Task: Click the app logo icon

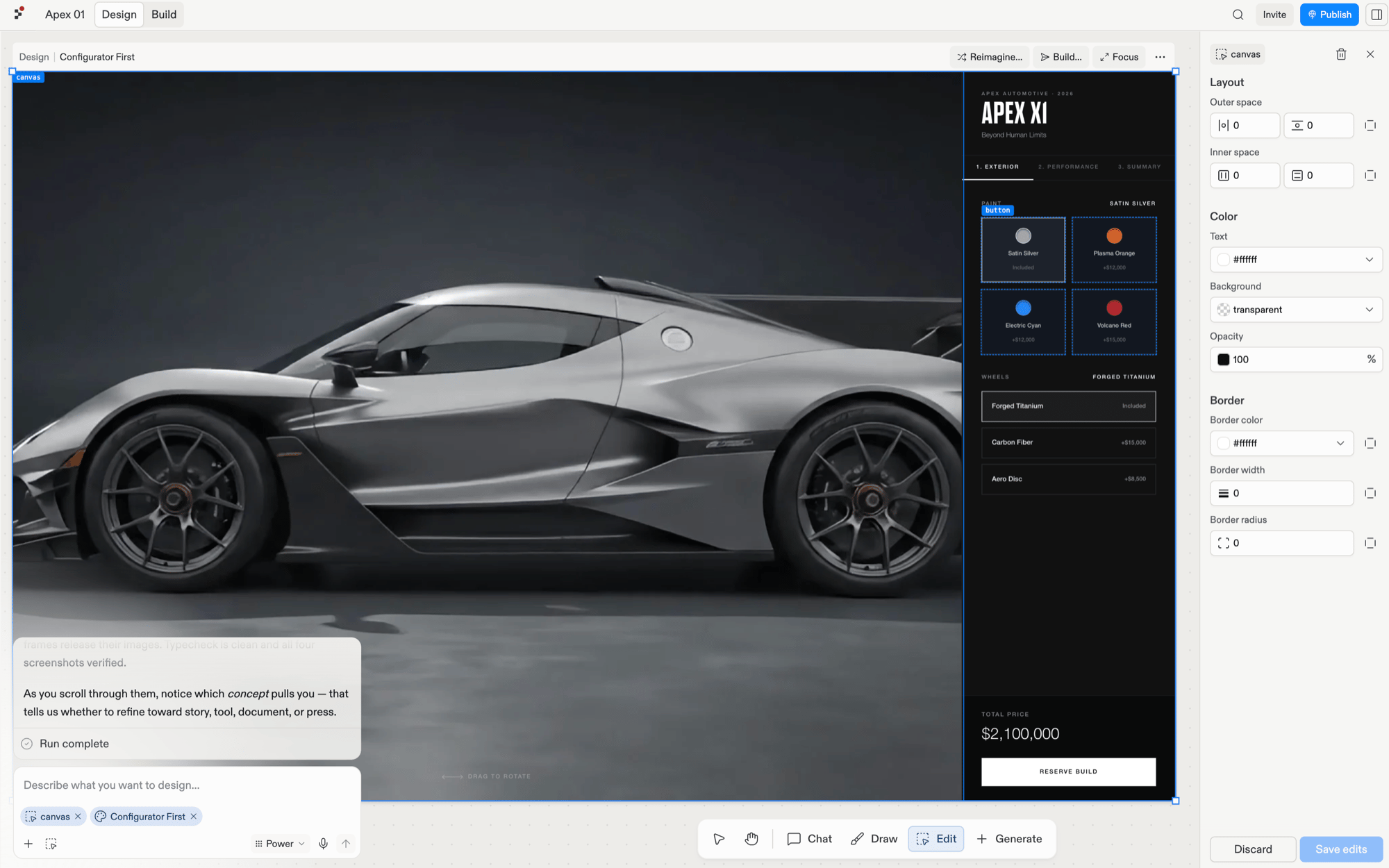Action: point(19,13)
